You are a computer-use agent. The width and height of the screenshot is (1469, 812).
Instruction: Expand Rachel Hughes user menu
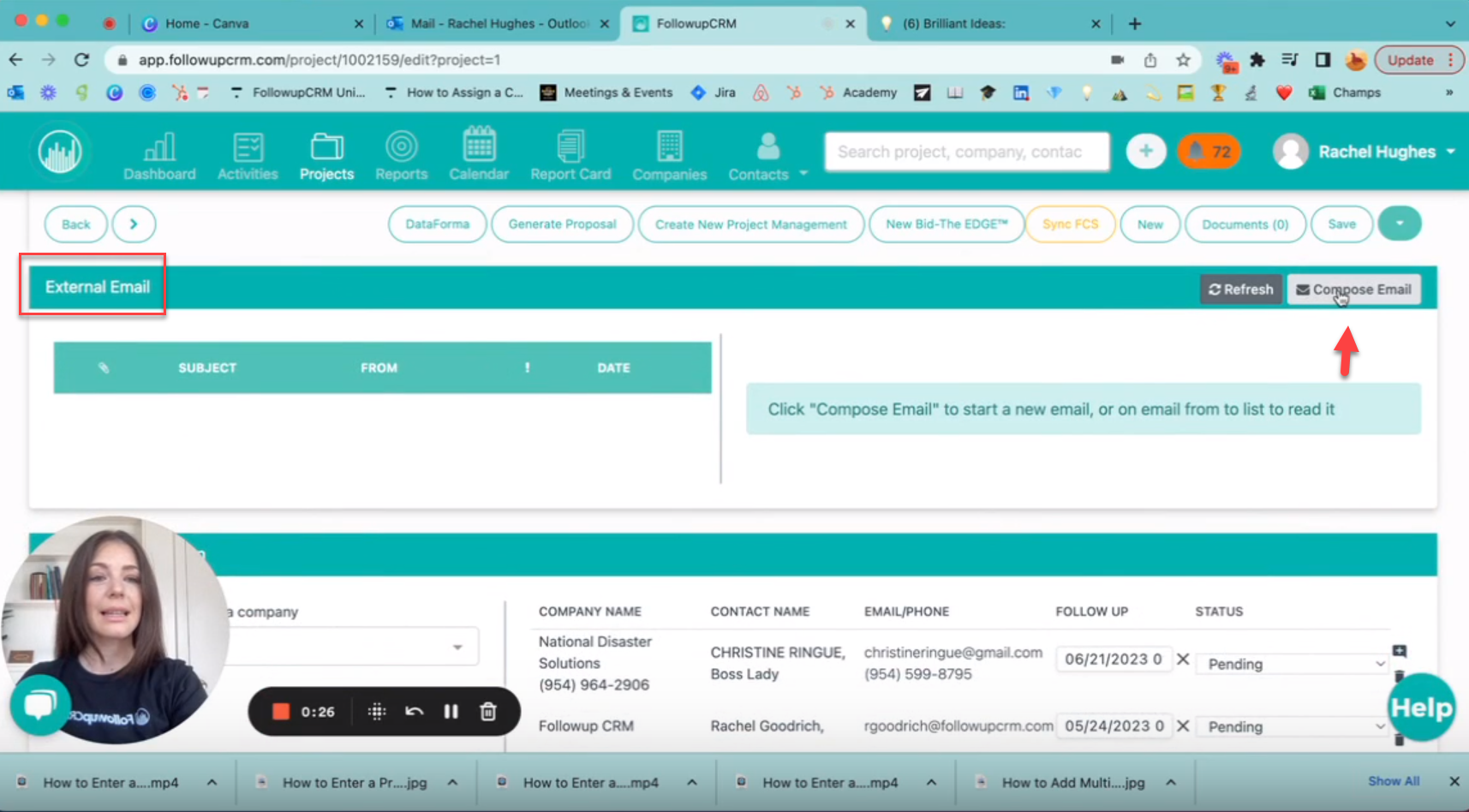point(1364,152)
